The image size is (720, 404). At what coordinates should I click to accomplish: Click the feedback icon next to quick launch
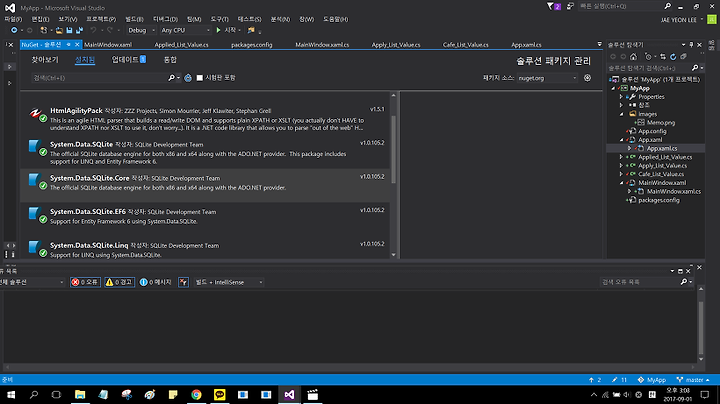click(x=570, y=6)
